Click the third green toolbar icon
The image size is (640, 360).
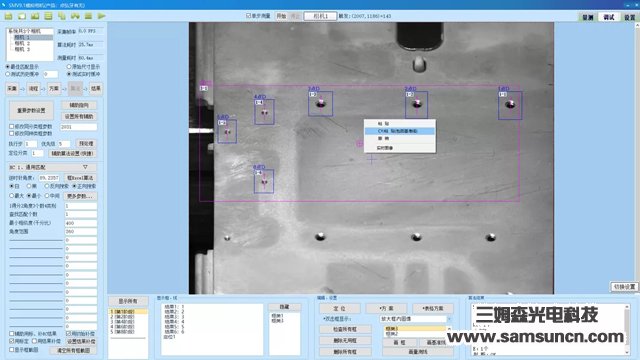35,16
